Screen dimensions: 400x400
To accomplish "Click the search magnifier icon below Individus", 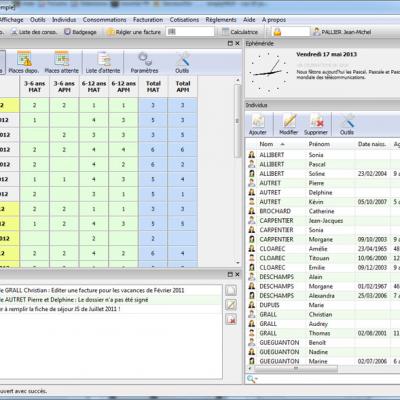I will (251, 379).
